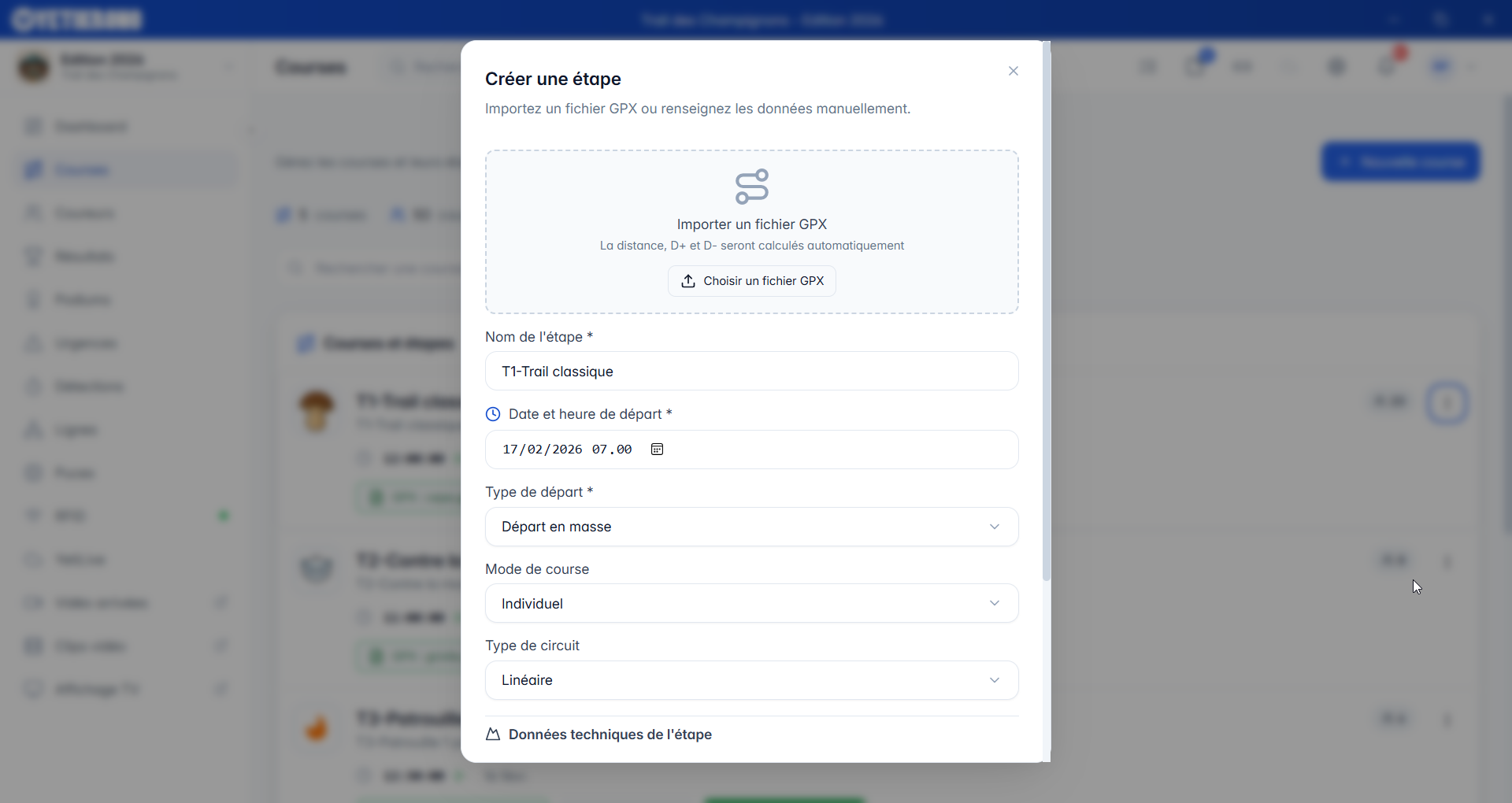1512x803 pixels.
Task: Expand the 'Mode de course' Individuel dropdown
Action: click(x=751, y=604)
